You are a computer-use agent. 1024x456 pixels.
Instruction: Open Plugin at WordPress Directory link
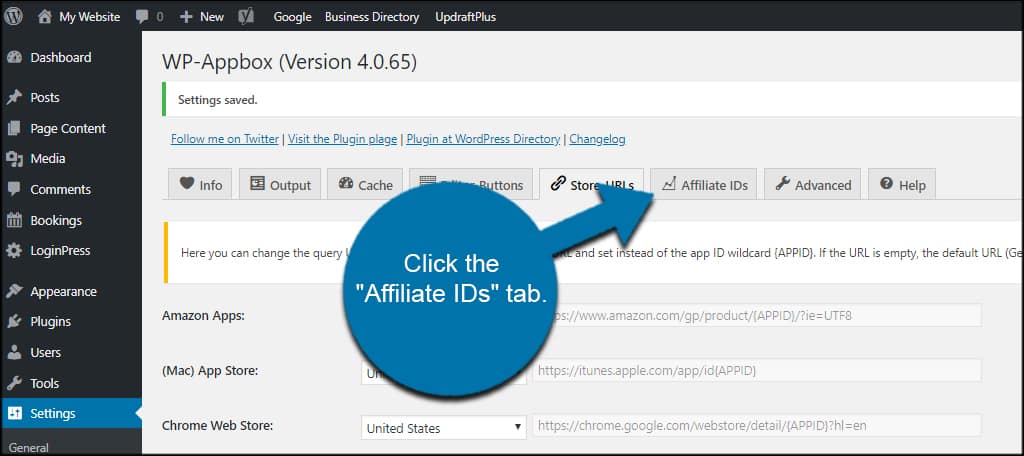(483, 139)
